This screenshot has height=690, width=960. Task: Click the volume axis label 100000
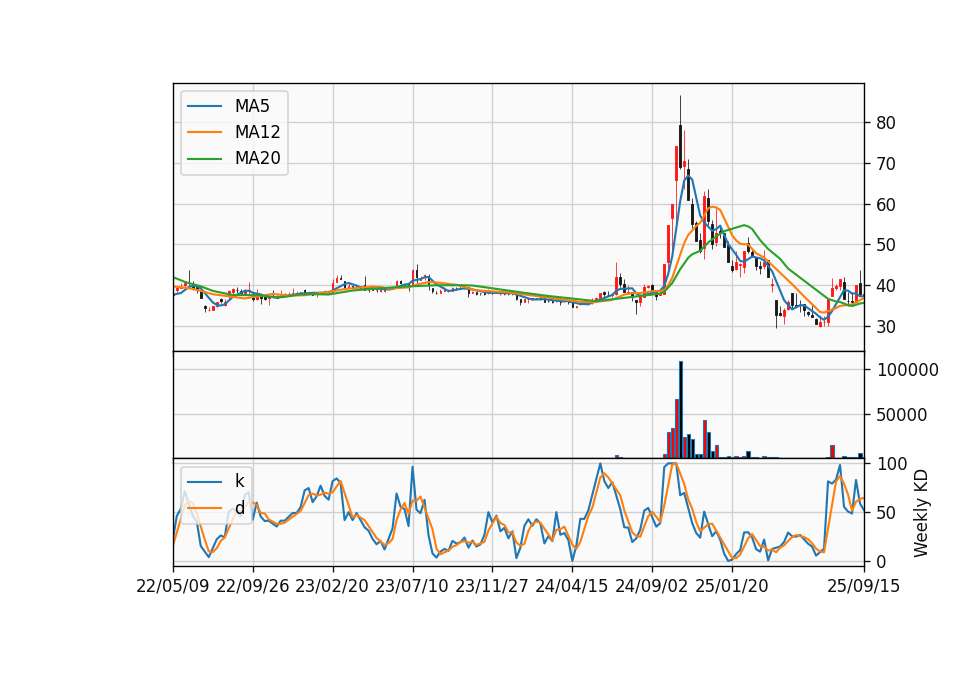point(908,370)
